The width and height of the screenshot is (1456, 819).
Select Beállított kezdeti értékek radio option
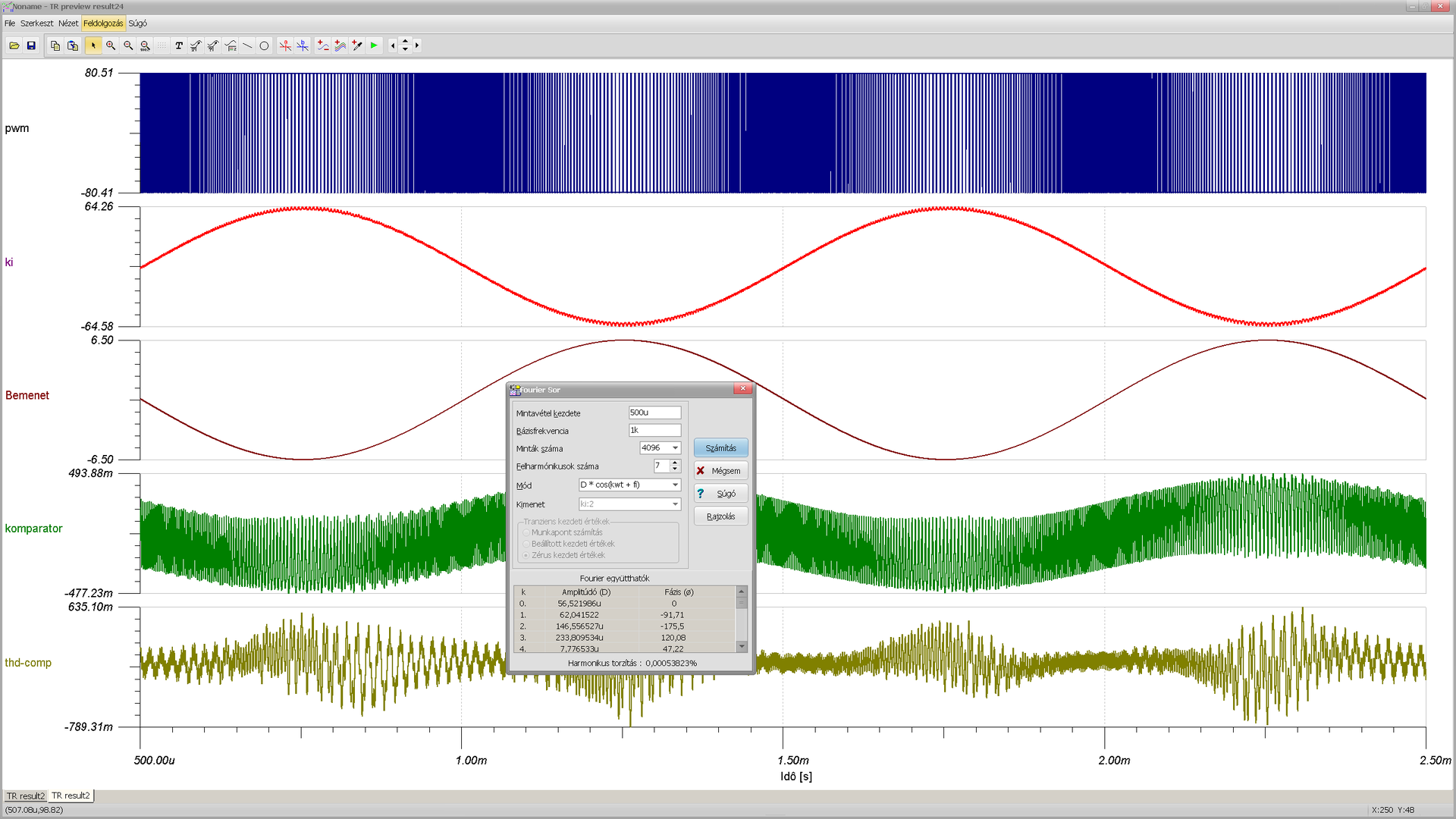(x=526, y=544)
